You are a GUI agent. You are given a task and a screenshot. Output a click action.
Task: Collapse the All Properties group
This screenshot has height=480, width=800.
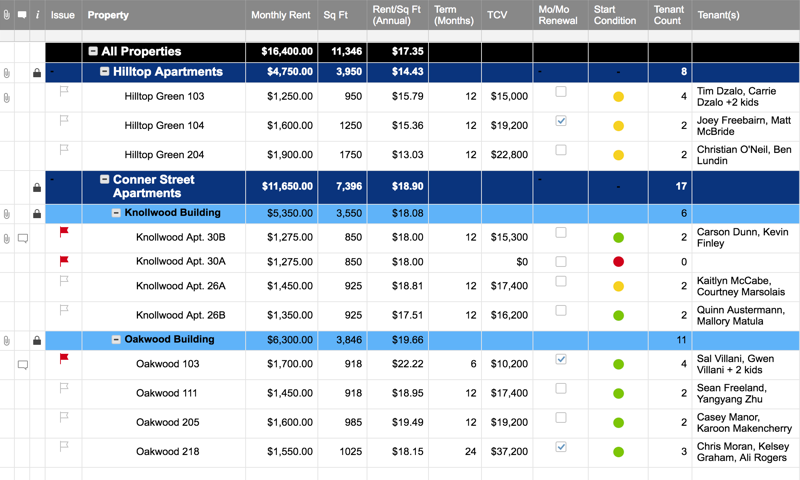coord(93,51)
